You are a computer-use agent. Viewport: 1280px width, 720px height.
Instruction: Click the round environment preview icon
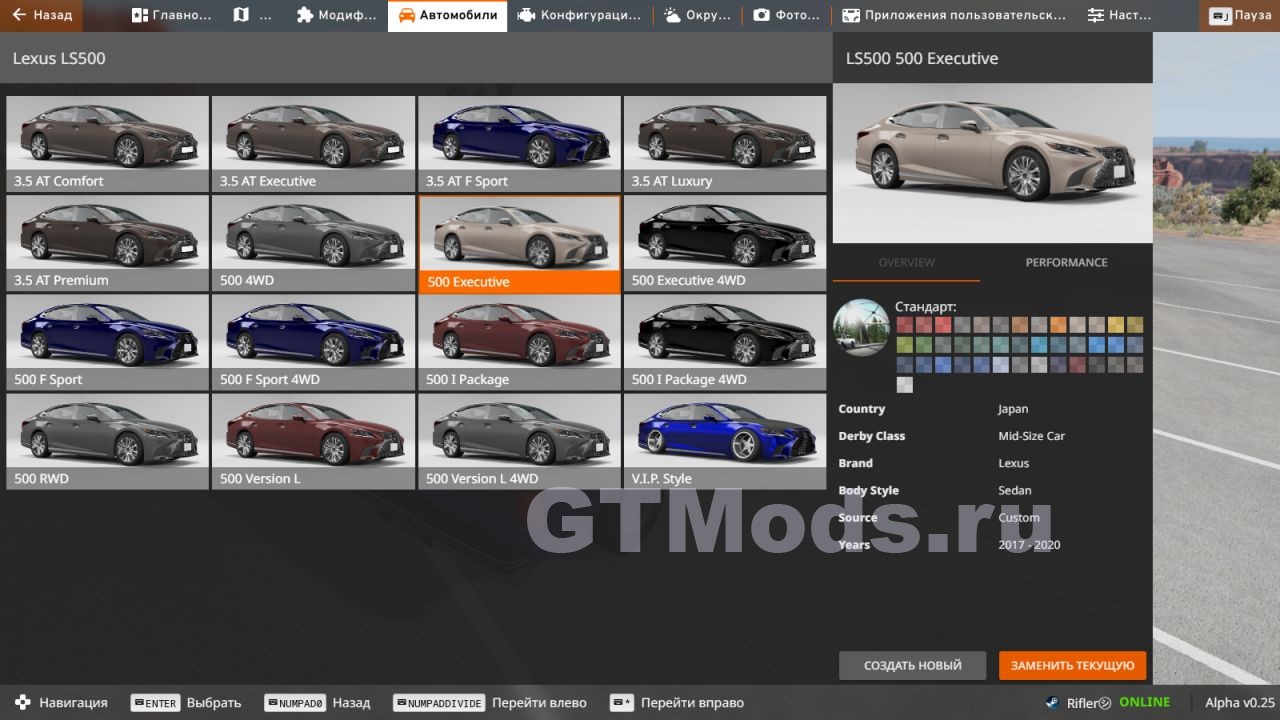tap(861, 327)
